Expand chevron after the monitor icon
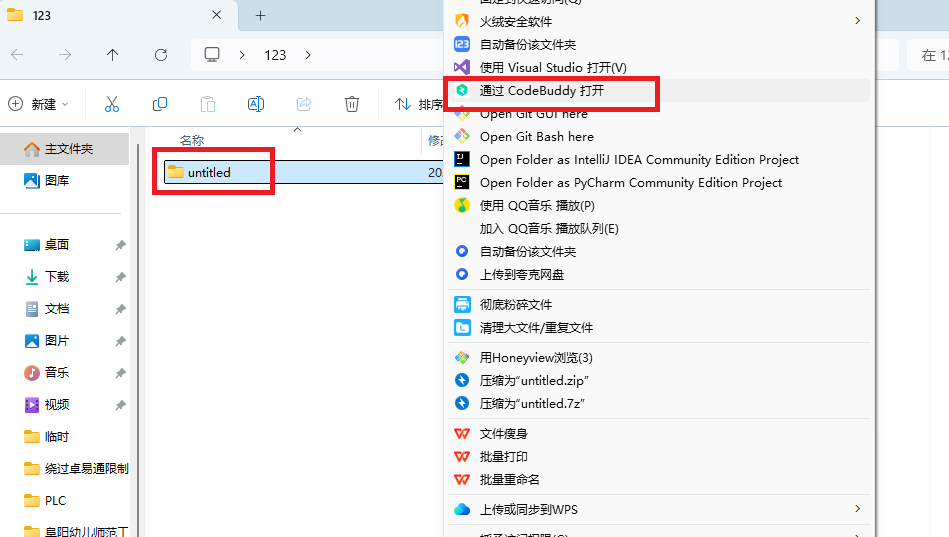 tap(242, 55)
